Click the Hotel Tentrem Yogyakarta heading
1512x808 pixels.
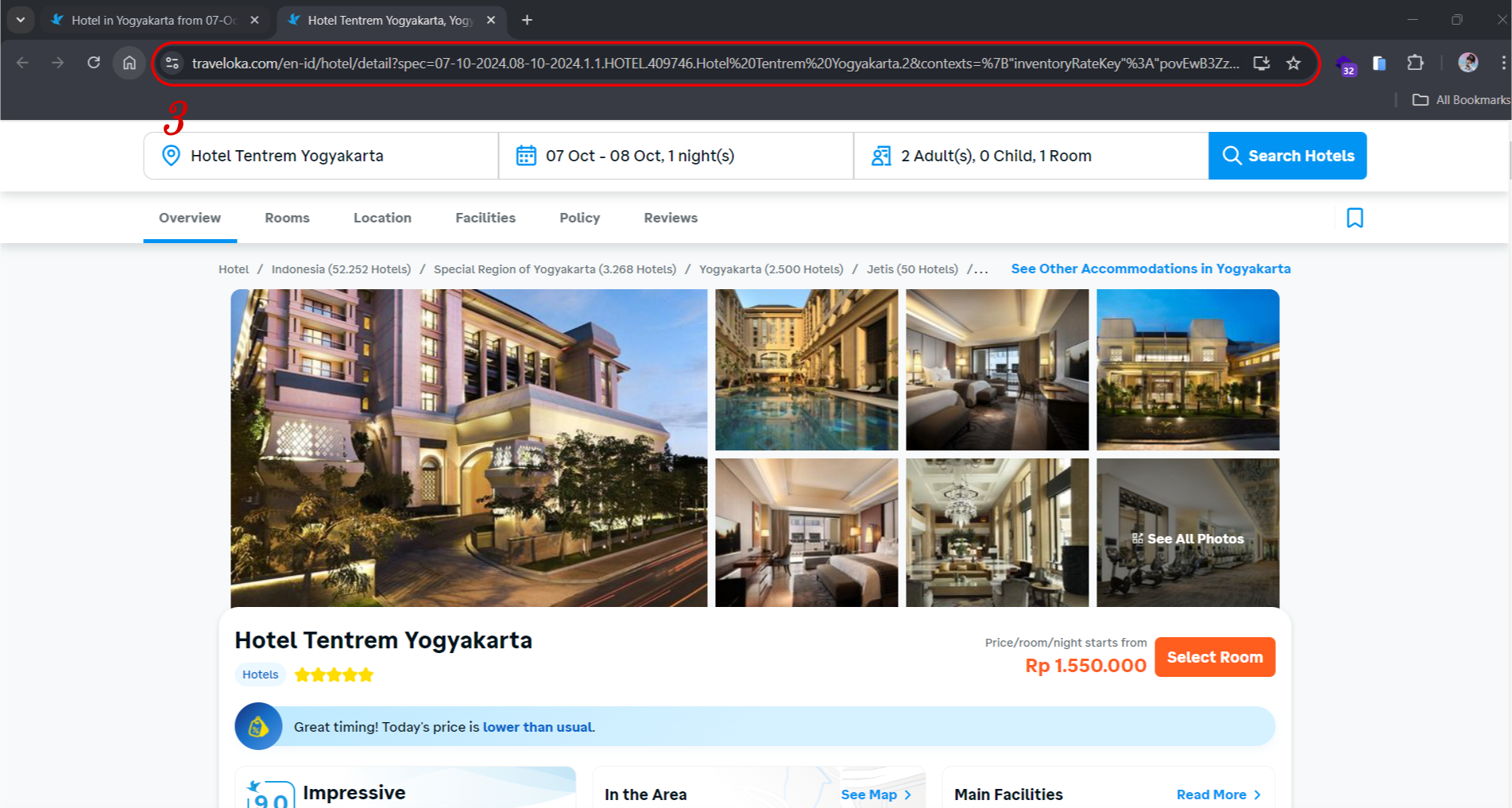pos(383,640)
